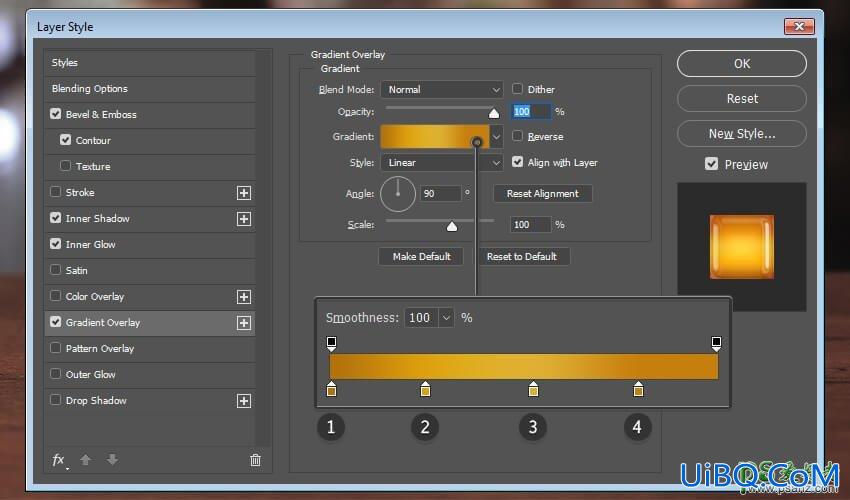Check the Reverse gradient option
850x500 pixels.
518,136
